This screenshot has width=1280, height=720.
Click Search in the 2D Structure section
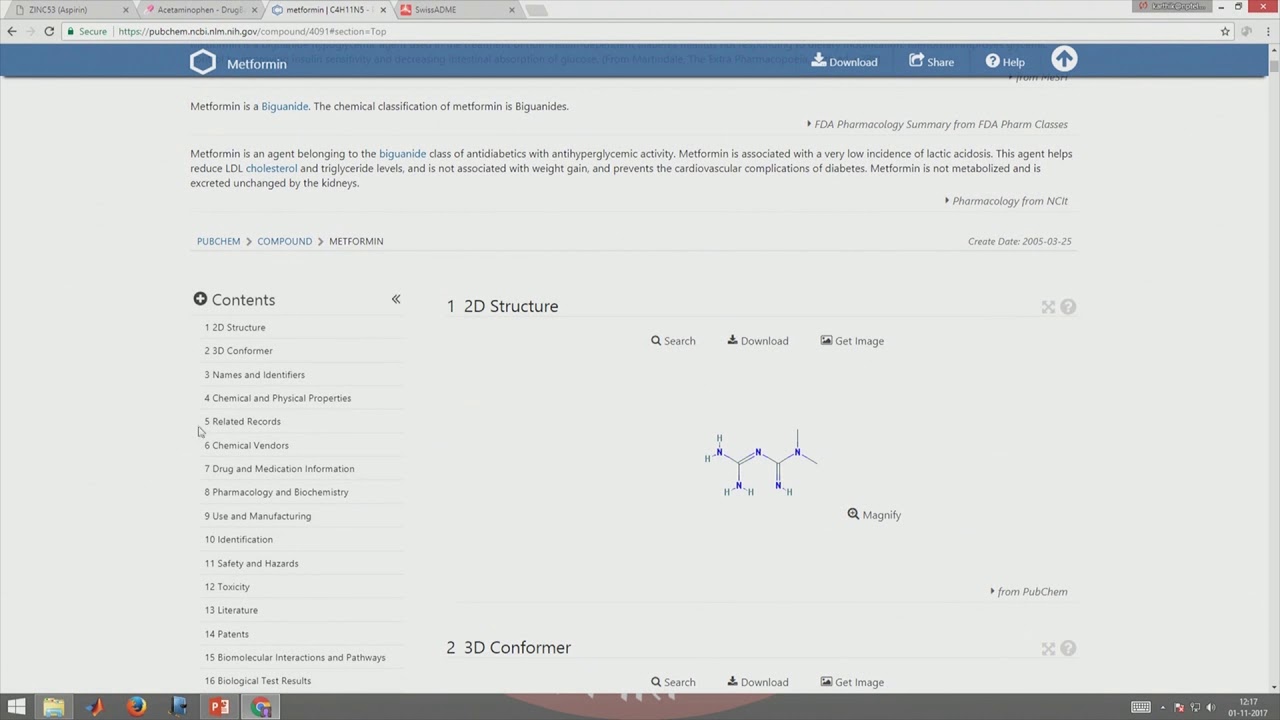point(673,341)
